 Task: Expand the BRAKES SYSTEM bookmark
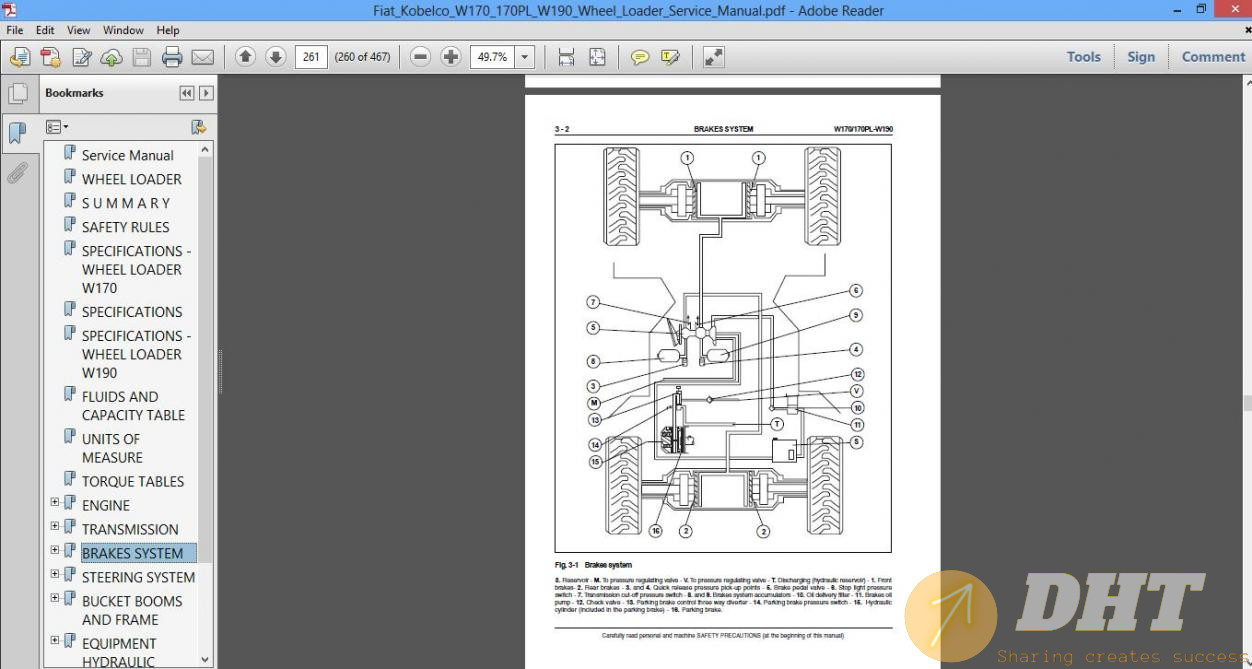tap(55, 550)
